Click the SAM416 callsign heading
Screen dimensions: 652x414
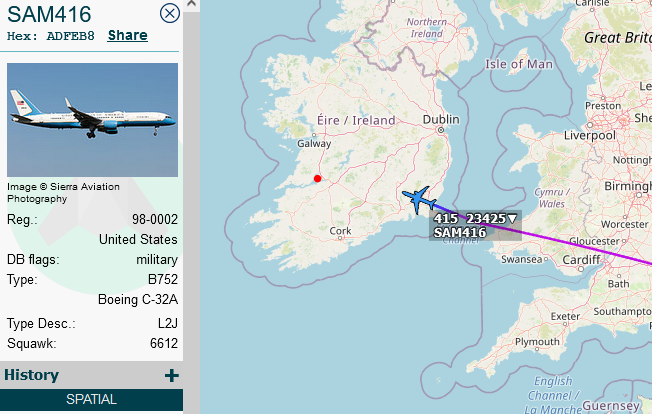point(49,14)
